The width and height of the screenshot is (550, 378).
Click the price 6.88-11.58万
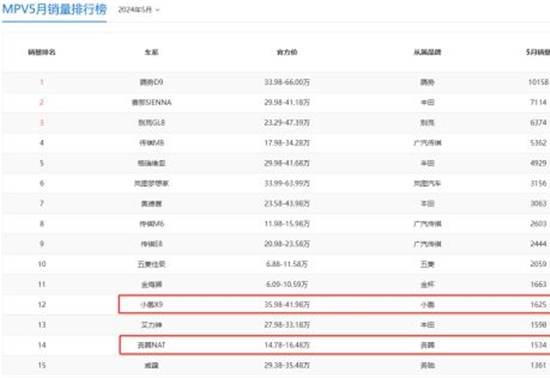(x=287, y=264)
